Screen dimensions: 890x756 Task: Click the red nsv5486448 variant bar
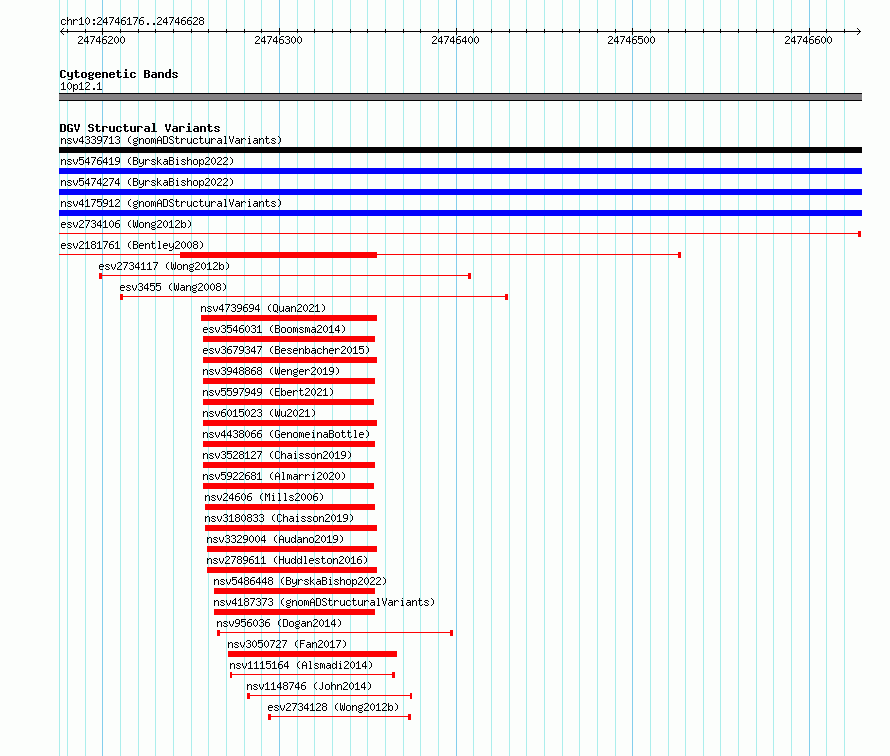point(295,591)
